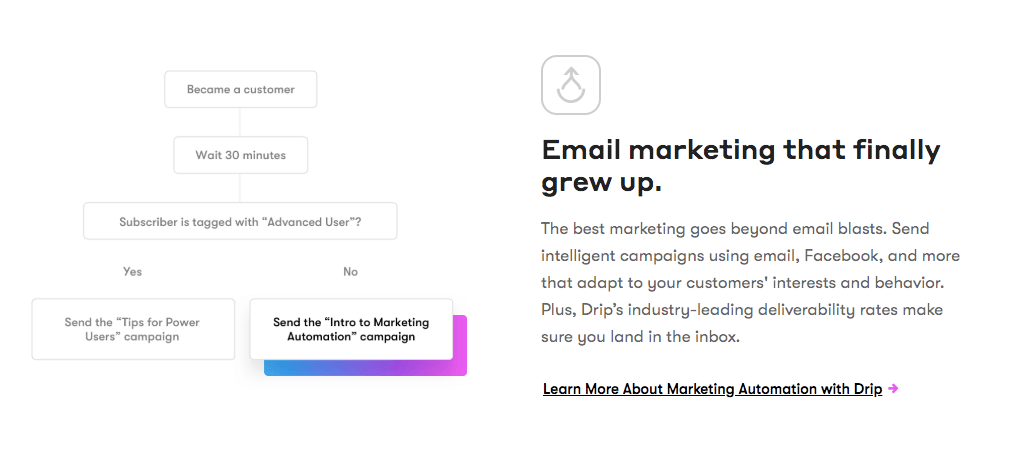Choose the Yes branch label
This screenshot has height=457, width=1020.
point(132,271)
